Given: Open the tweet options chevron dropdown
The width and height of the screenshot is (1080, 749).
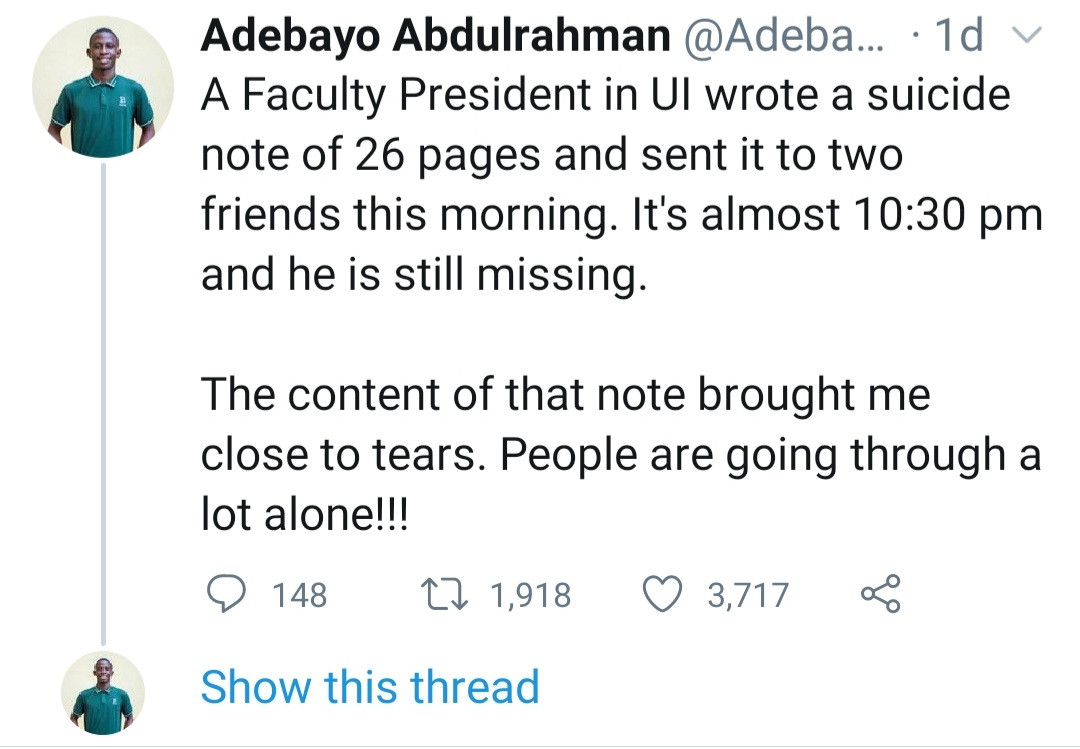Looking at the screenshot, I should click(x=1027, y=37).
